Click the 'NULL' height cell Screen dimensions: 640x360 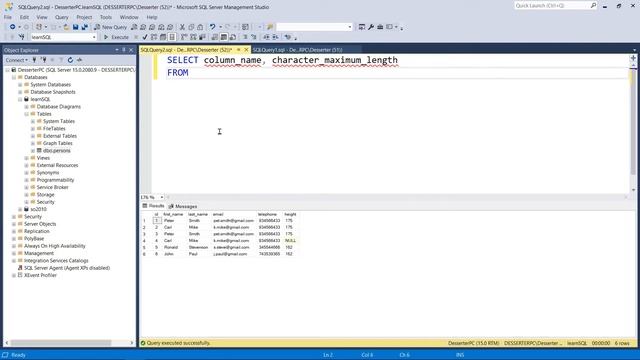(x=290, y=241)
